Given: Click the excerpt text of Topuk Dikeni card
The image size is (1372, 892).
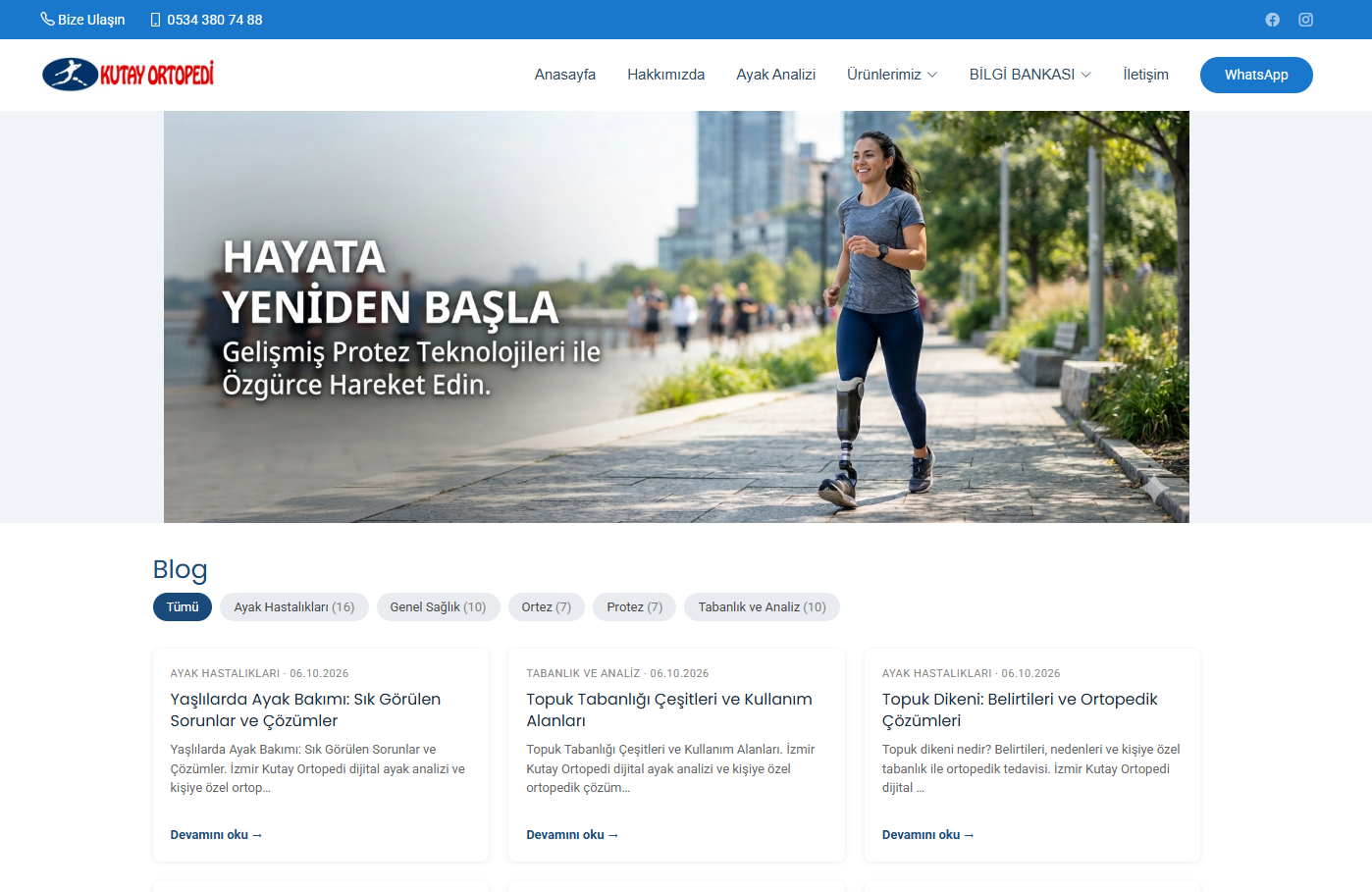Looking at the screenshot, I should (x=1030, y=768).
